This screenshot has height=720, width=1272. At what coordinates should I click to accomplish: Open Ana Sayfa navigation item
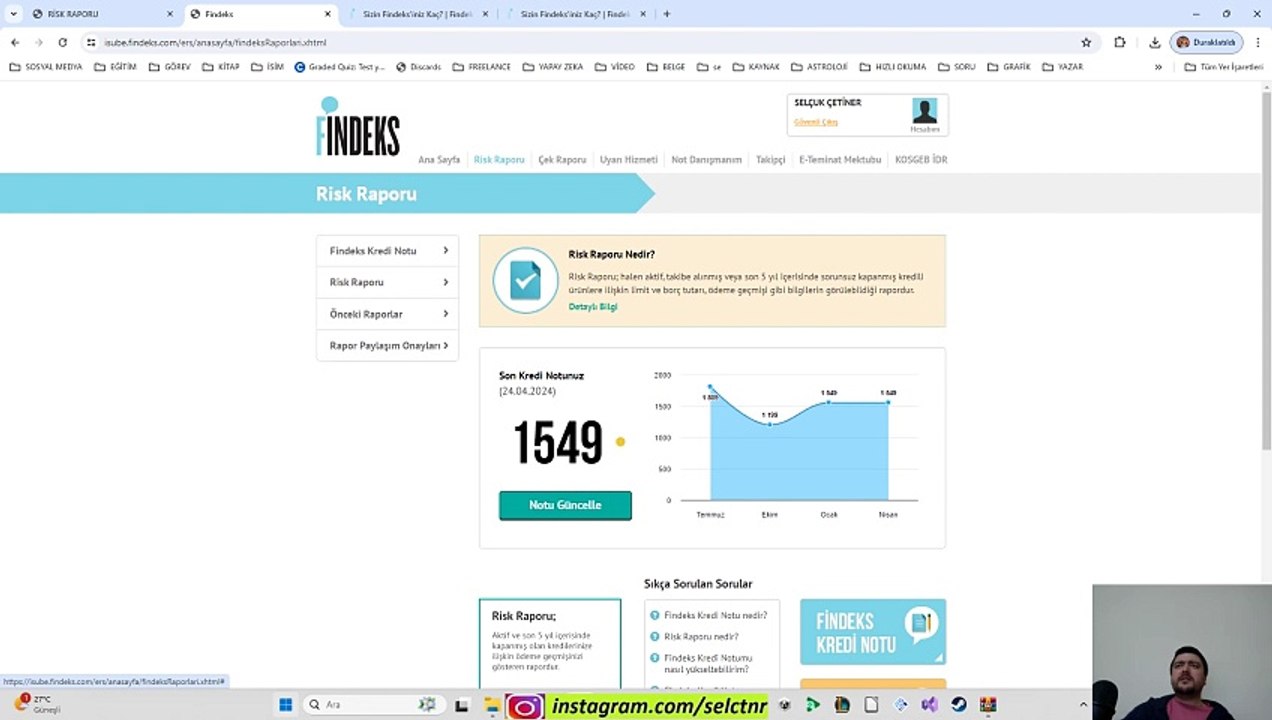tap(439, 160)
